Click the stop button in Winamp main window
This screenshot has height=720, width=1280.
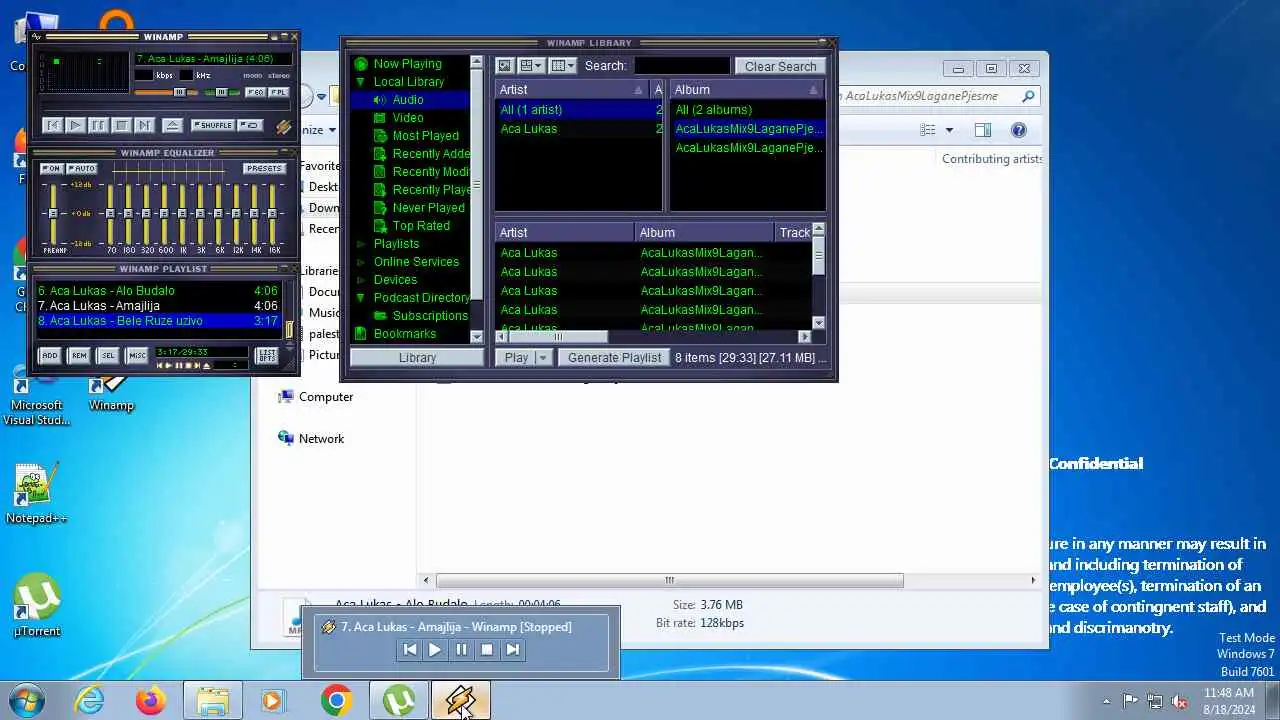(121, 125)
